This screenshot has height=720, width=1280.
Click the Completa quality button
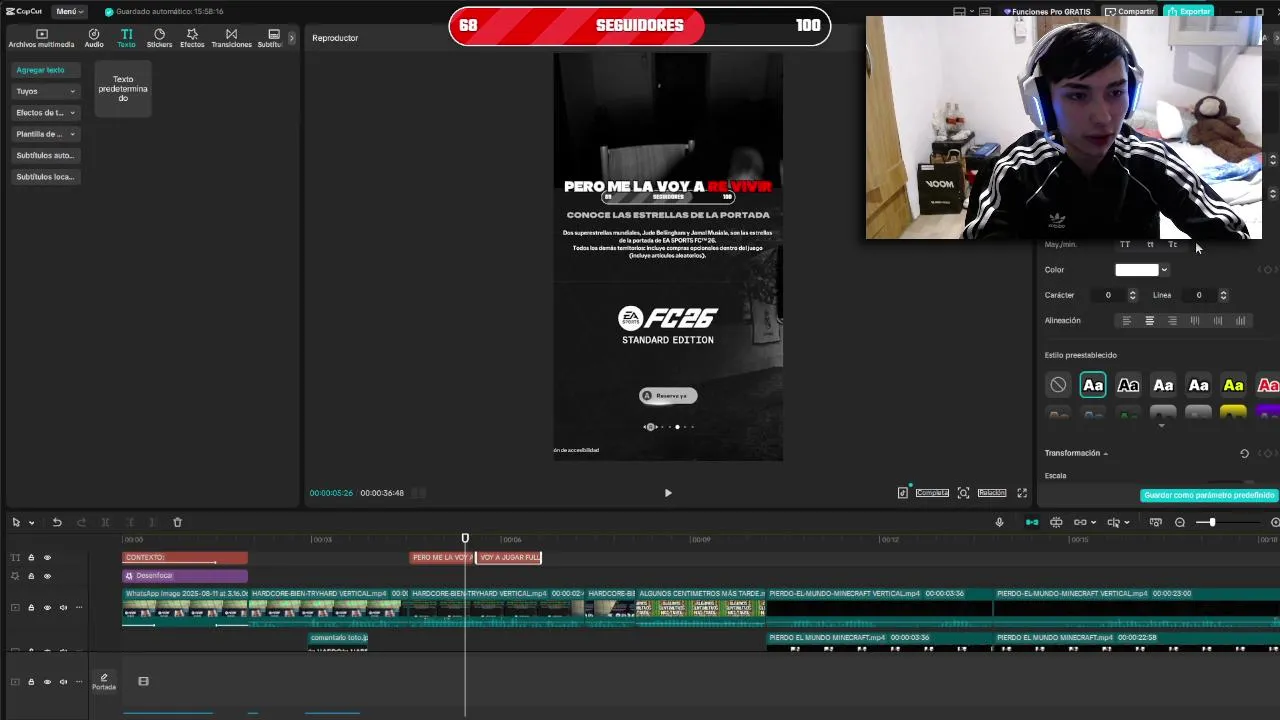[932, 493]
